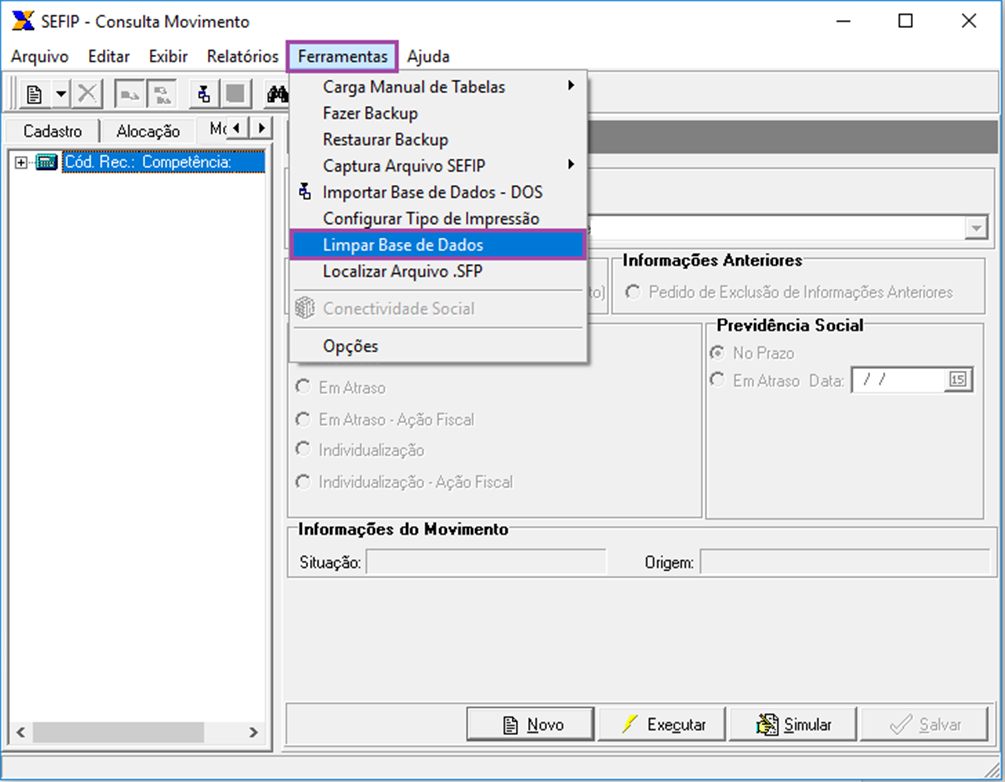Viewport: 1005px width, 782px height.
Task: Maximize the SEFIP window
Action: (905, 21)
